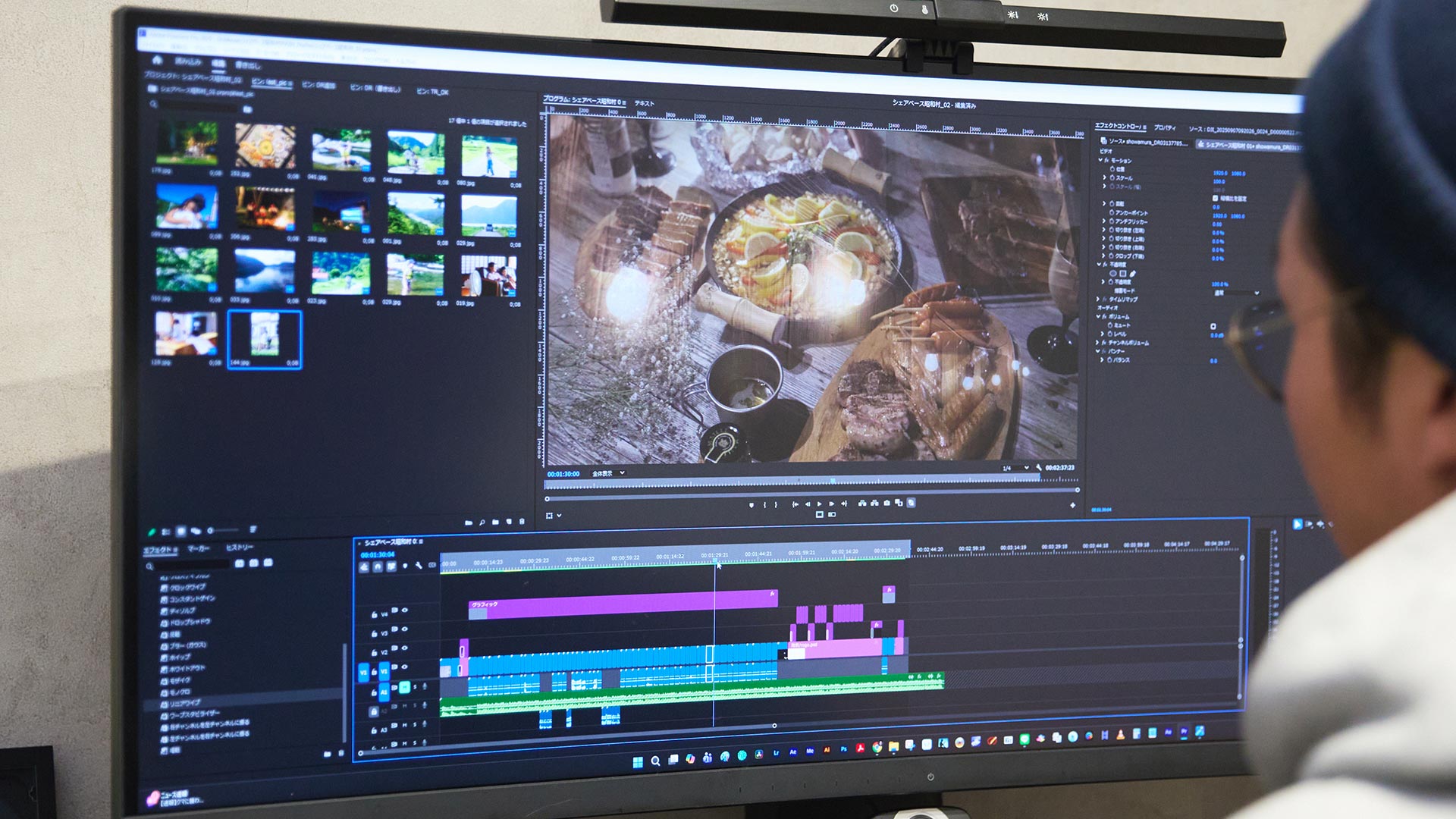This screenshot has width=1456, height=819.
Task: Toggle Linked Selection in timeline header
Action: click(x=391, y=566)
